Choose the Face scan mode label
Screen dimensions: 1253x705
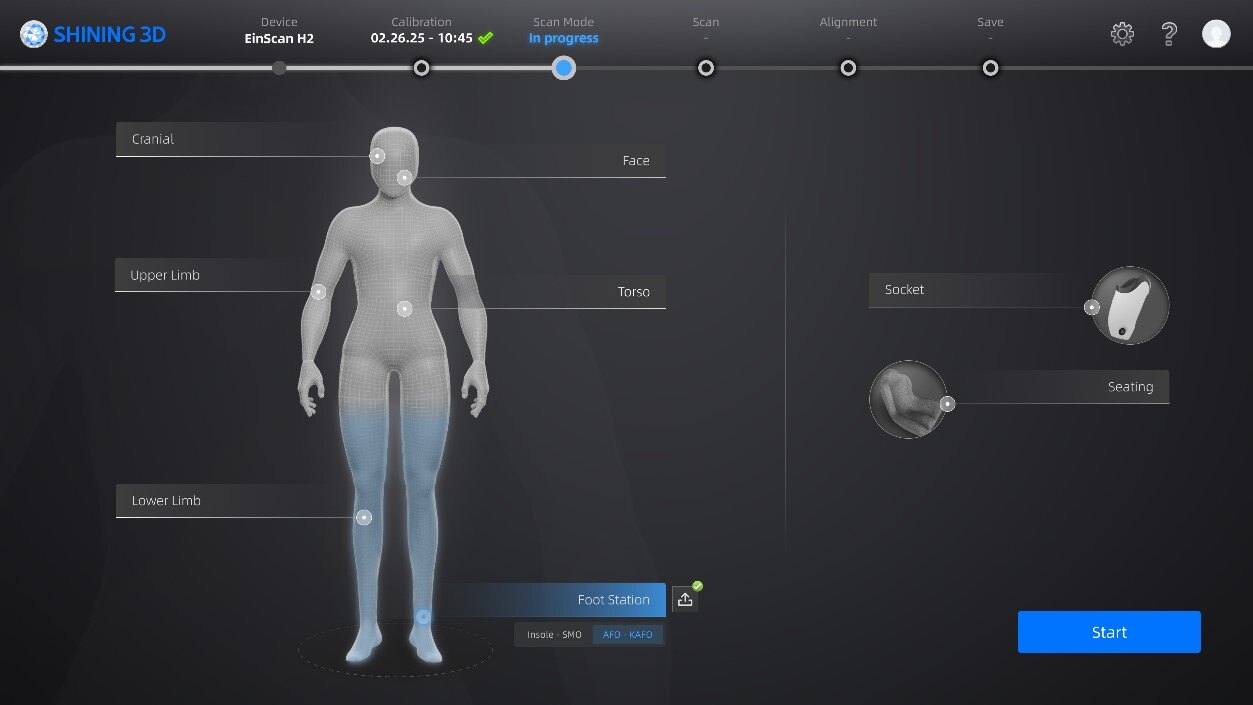635,161
